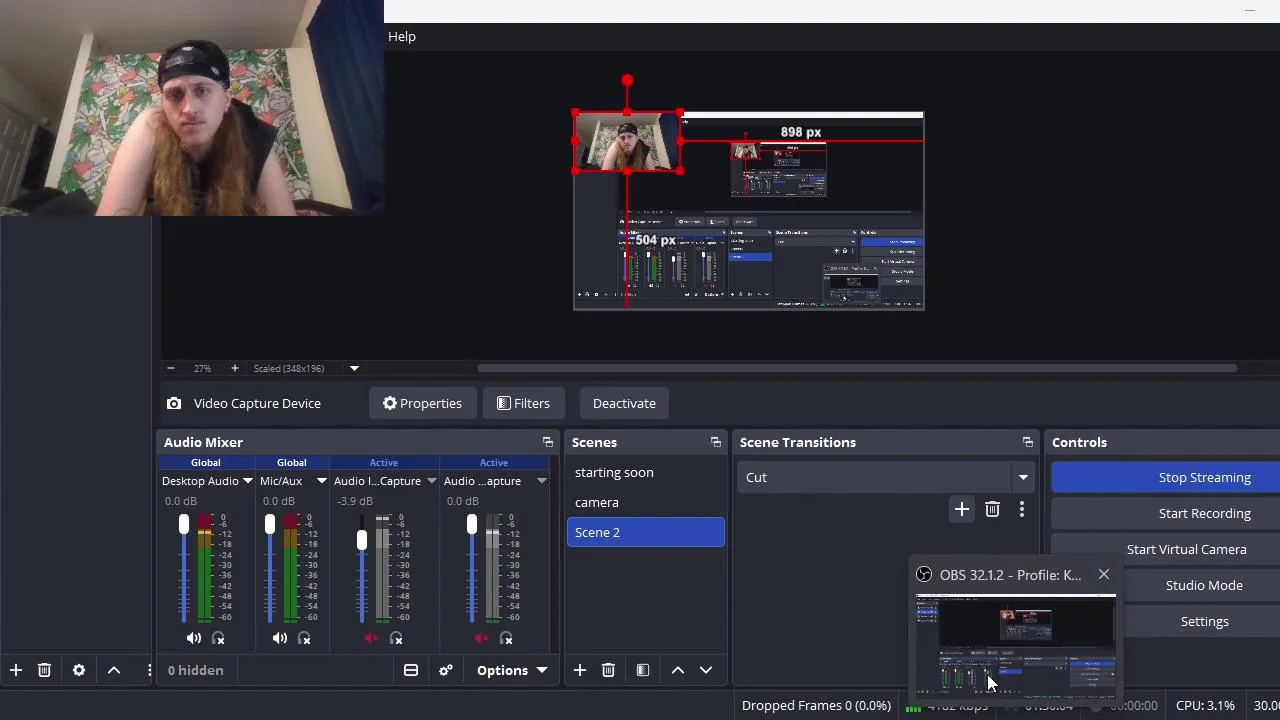Expand the Cut transition dropdown
1280x720 pixels.
[1023, 478]
